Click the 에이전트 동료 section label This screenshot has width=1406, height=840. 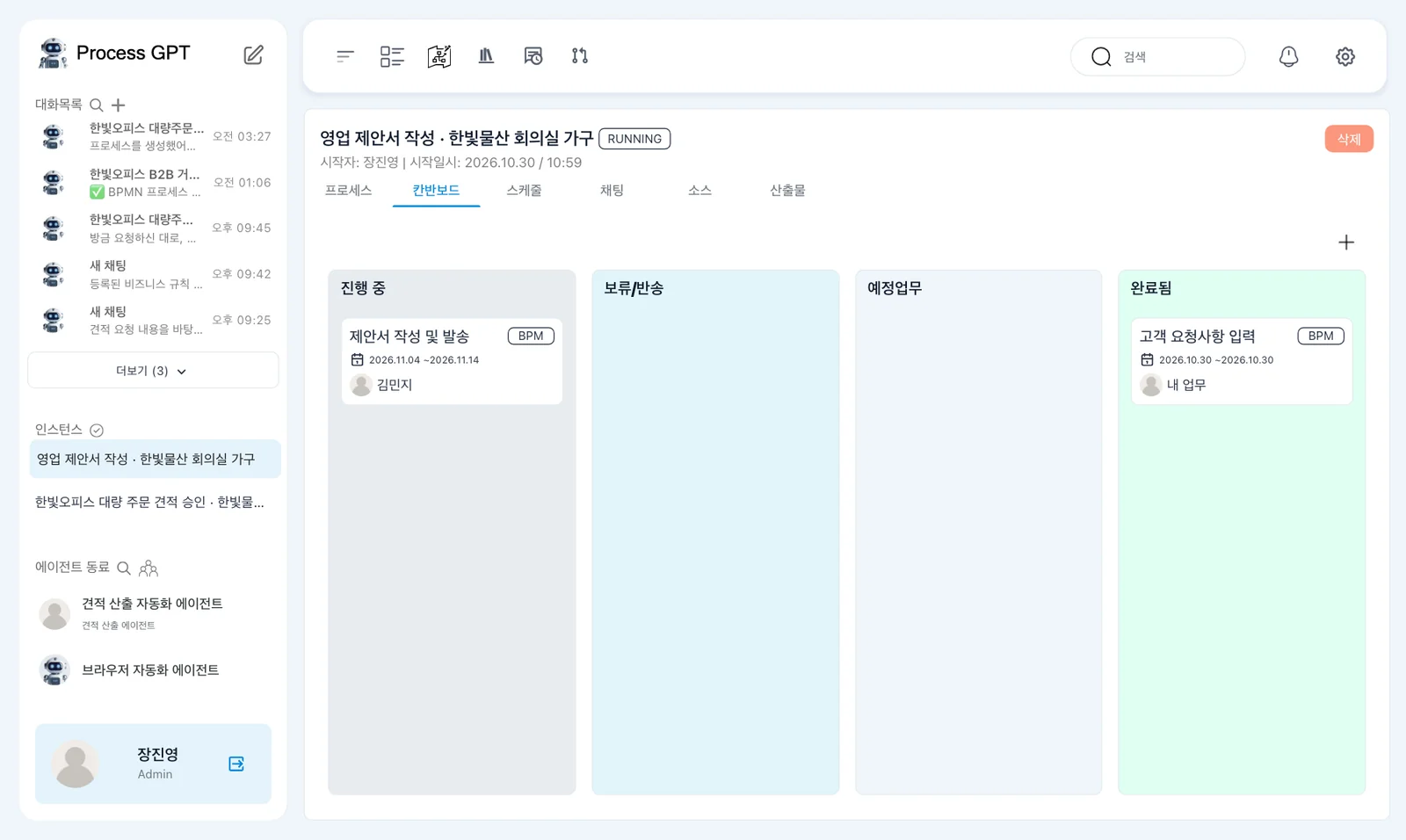click(x=73, y=568)
